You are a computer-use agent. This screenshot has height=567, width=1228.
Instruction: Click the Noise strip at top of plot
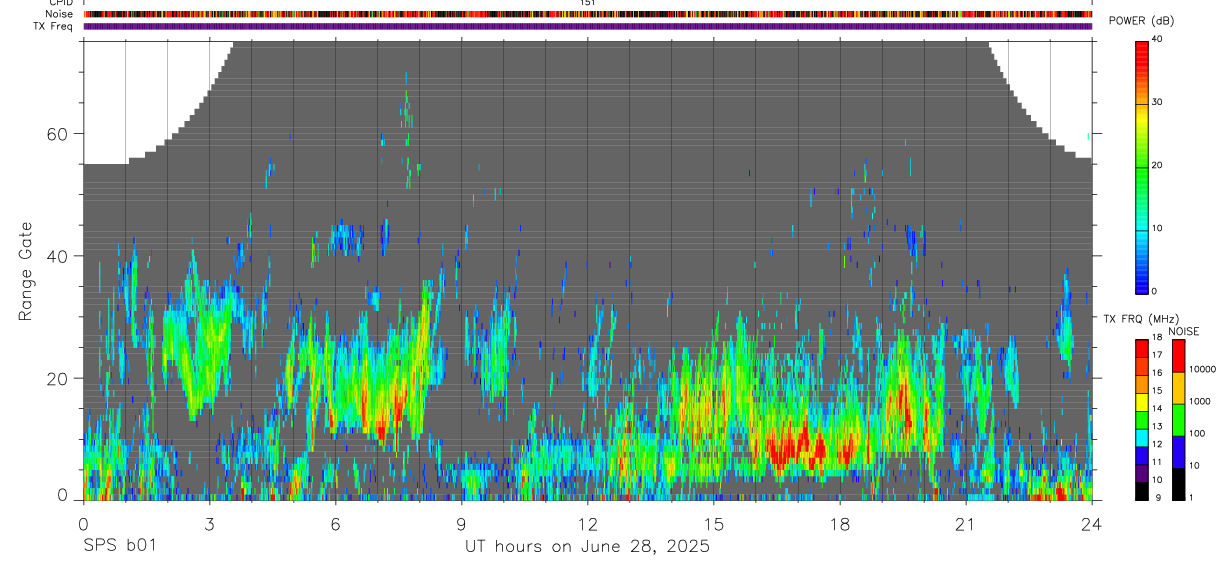point(587,15)
